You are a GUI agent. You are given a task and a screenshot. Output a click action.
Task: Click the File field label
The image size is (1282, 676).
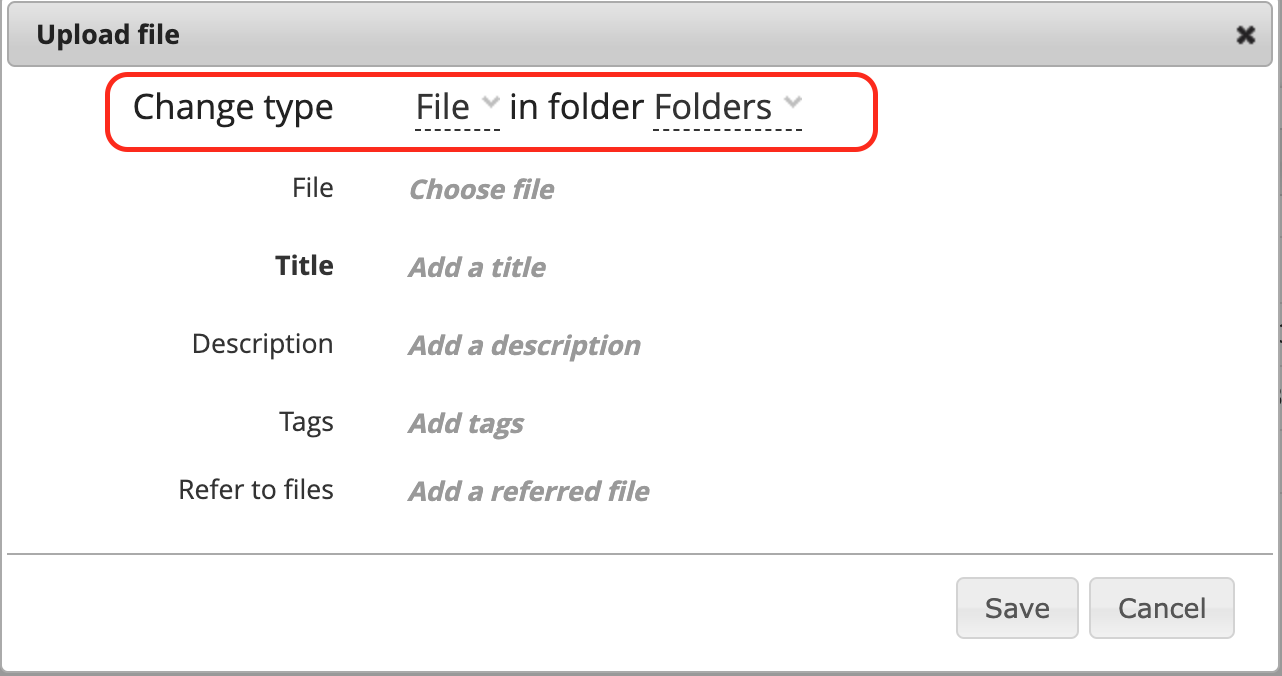312,188
